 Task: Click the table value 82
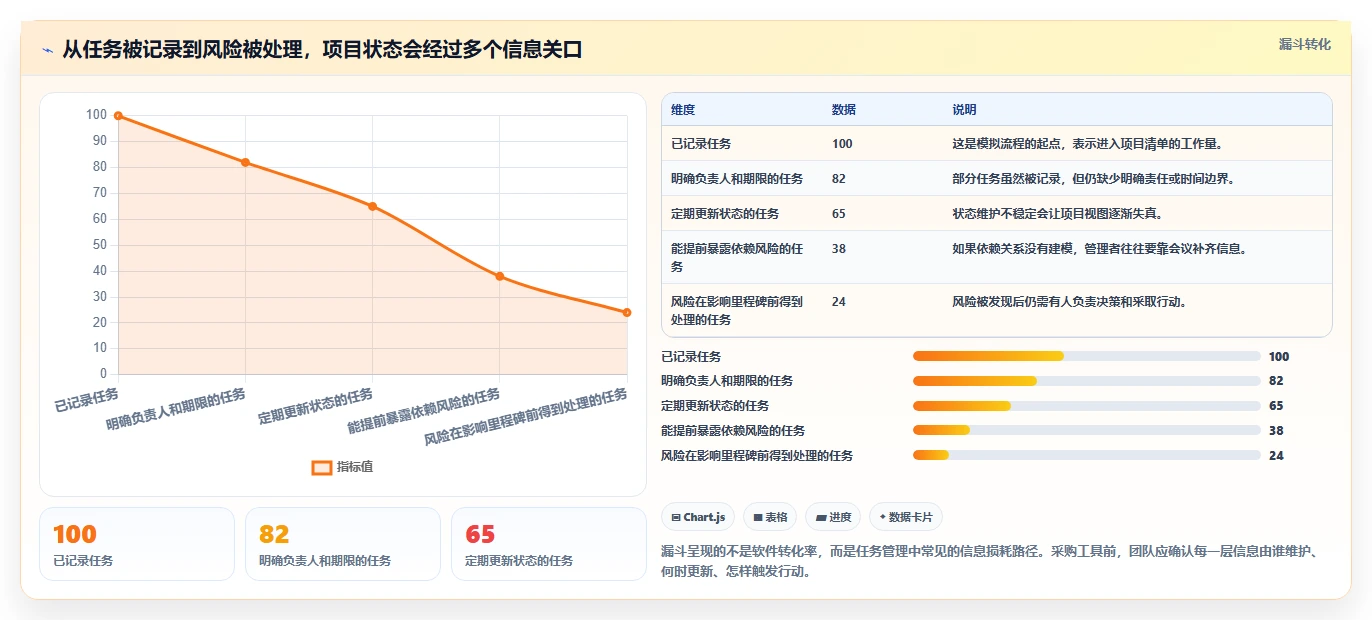coord(839,179)
